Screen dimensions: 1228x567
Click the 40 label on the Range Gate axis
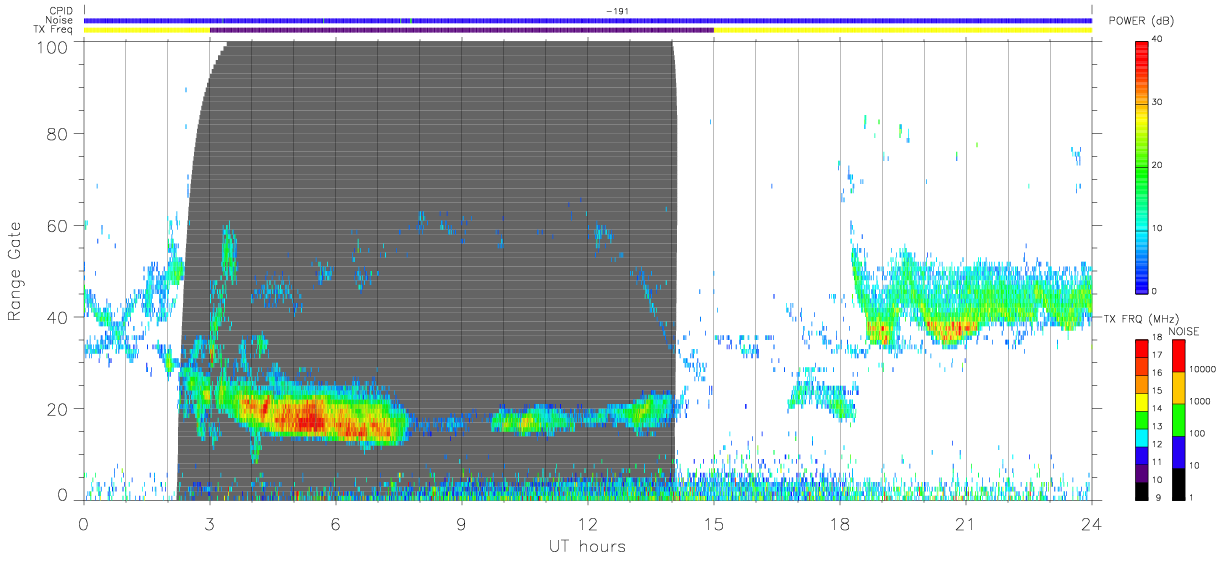point(58,317)
